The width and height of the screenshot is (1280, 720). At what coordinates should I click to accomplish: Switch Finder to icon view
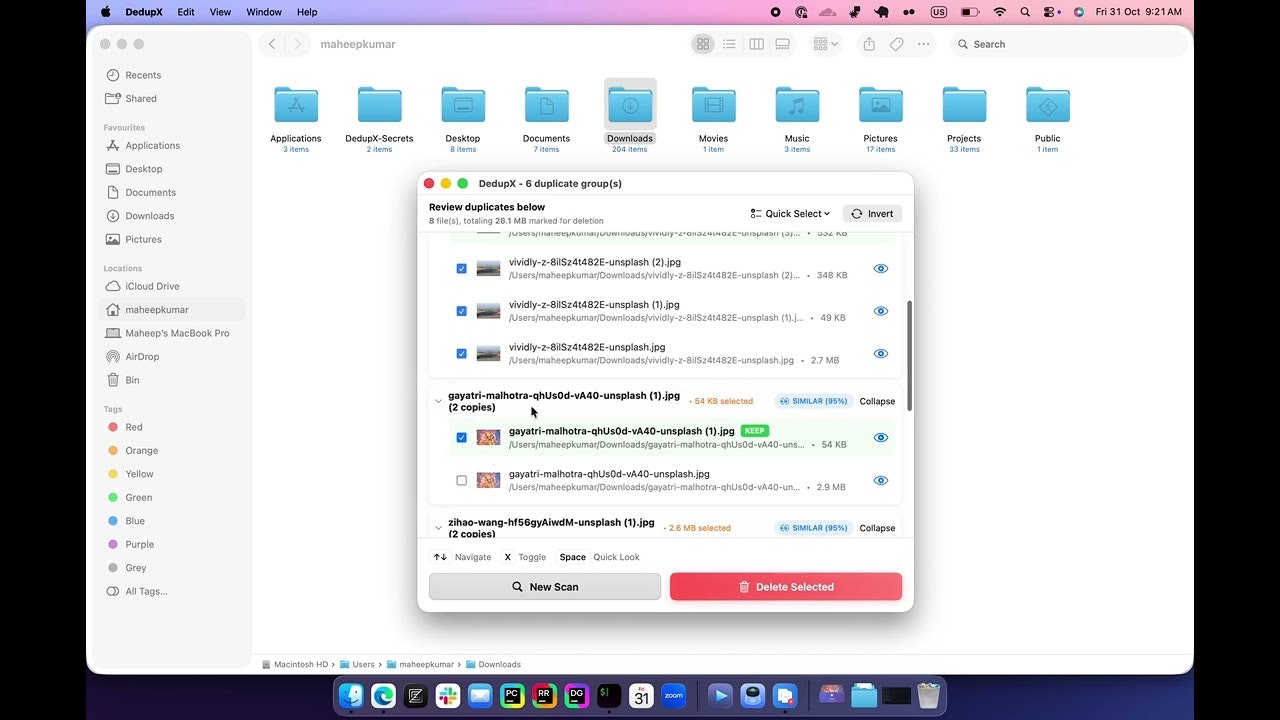[703, 44]
